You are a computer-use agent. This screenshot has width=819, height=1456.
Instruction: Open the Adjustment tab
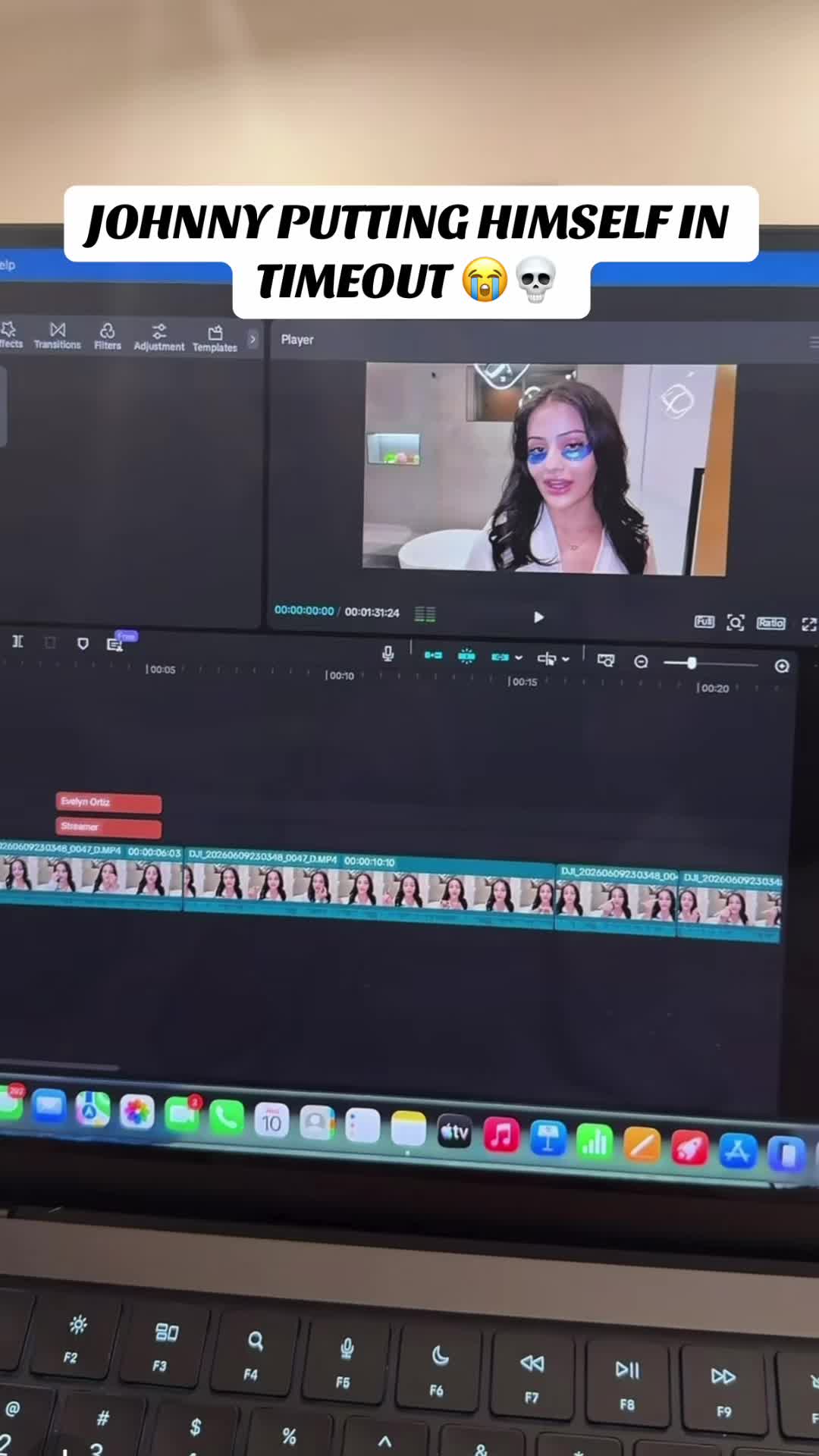(x=159, y=337)
